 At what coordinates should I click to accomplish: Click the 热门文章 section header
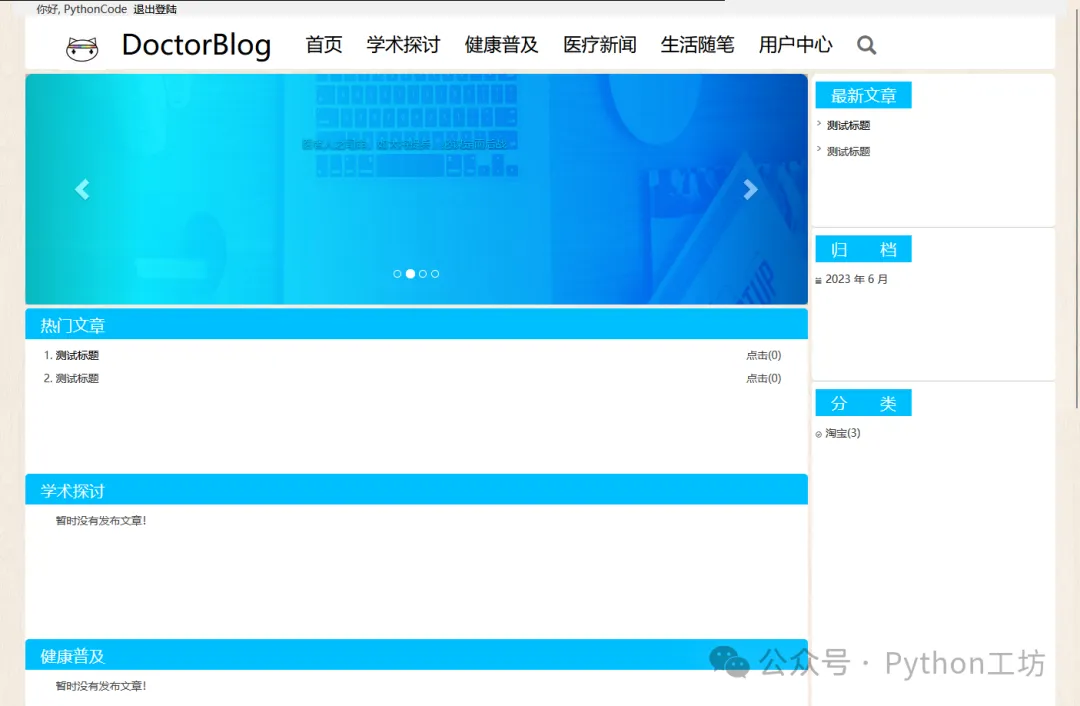[417, 324]
